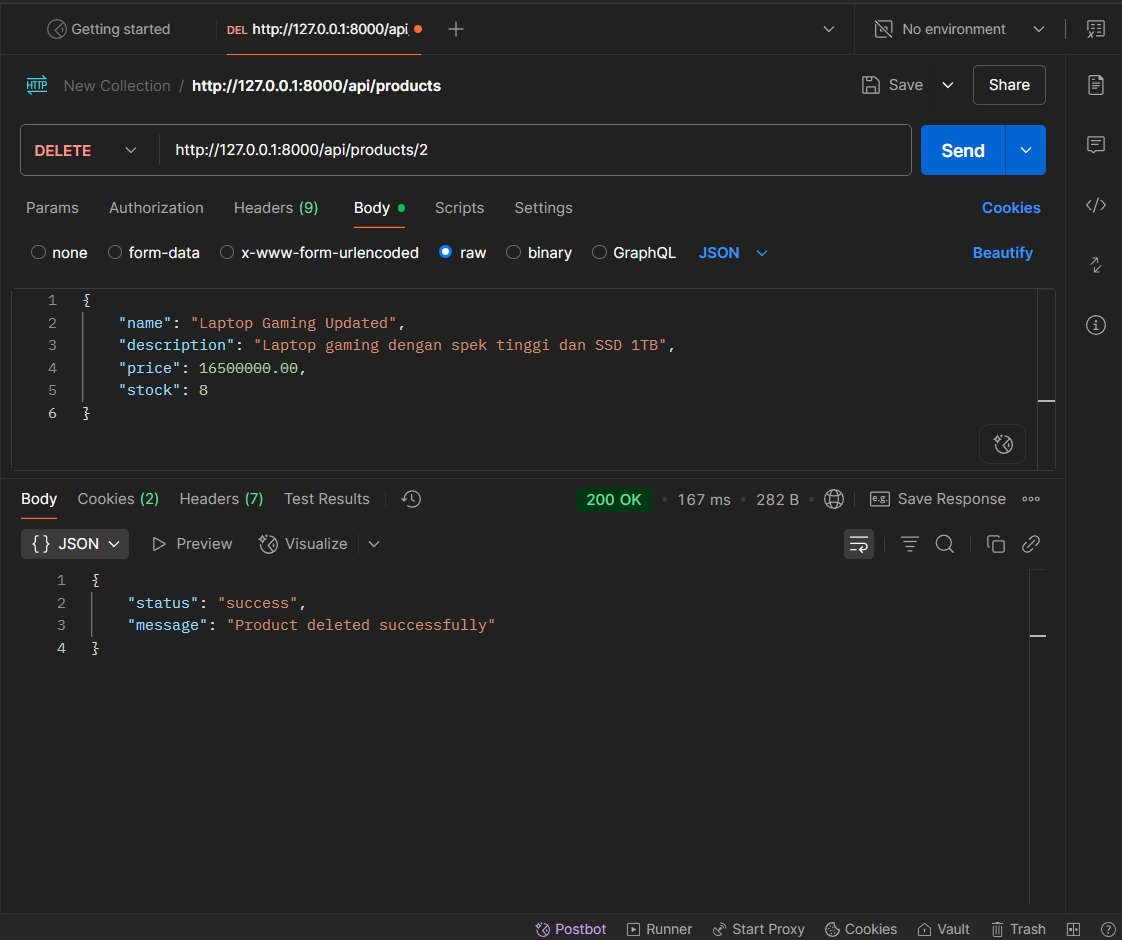Toggle the wrap lines icon in response
Image resolution: width=1122 pixels, height=940 pixels.
click(859, 544)
